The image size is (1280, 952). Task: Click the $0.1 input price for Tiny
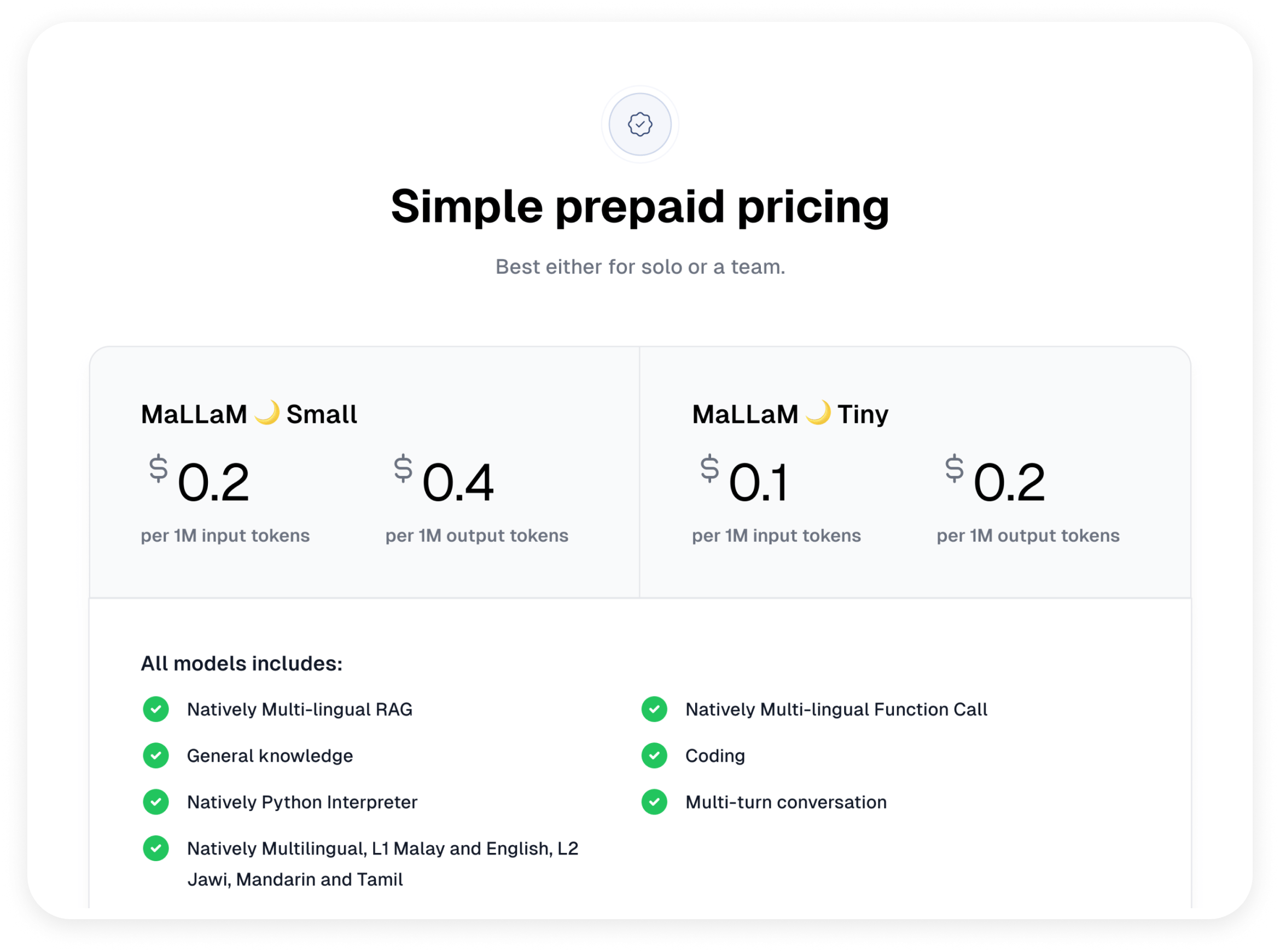click(744, 481)
